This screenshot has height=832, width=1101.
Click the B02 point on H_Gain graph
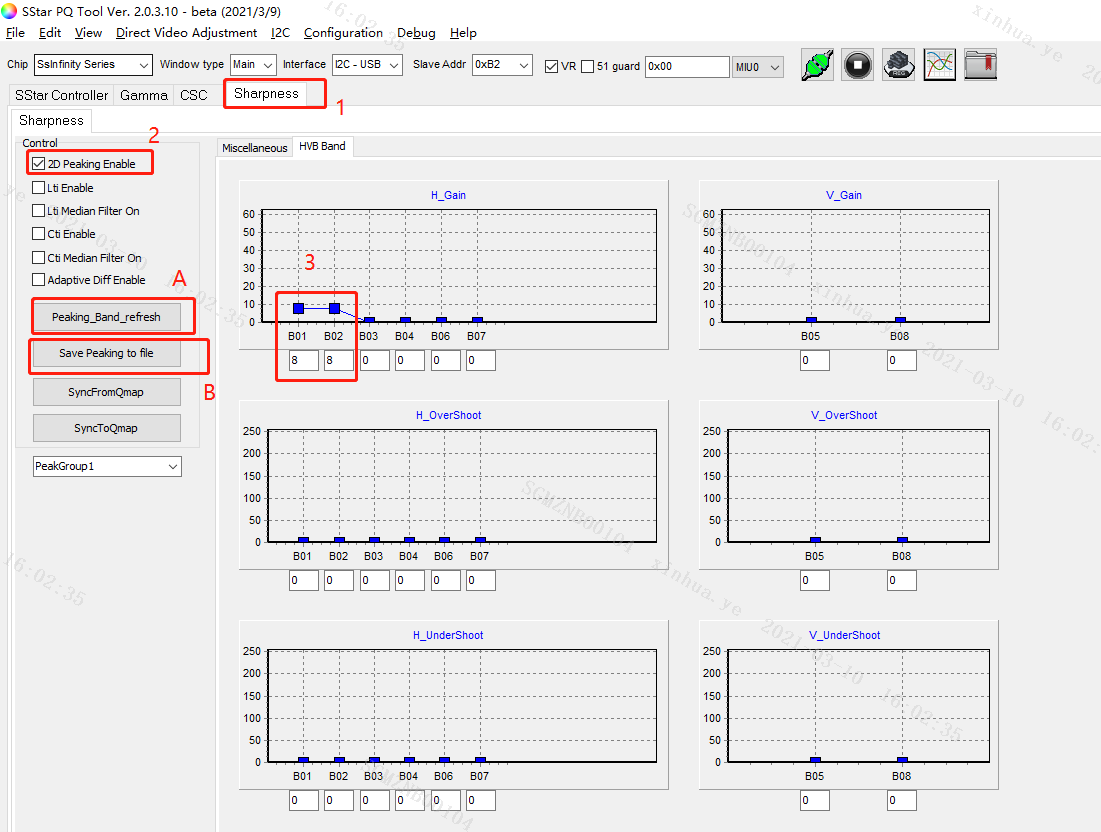[x=334, y=308]
